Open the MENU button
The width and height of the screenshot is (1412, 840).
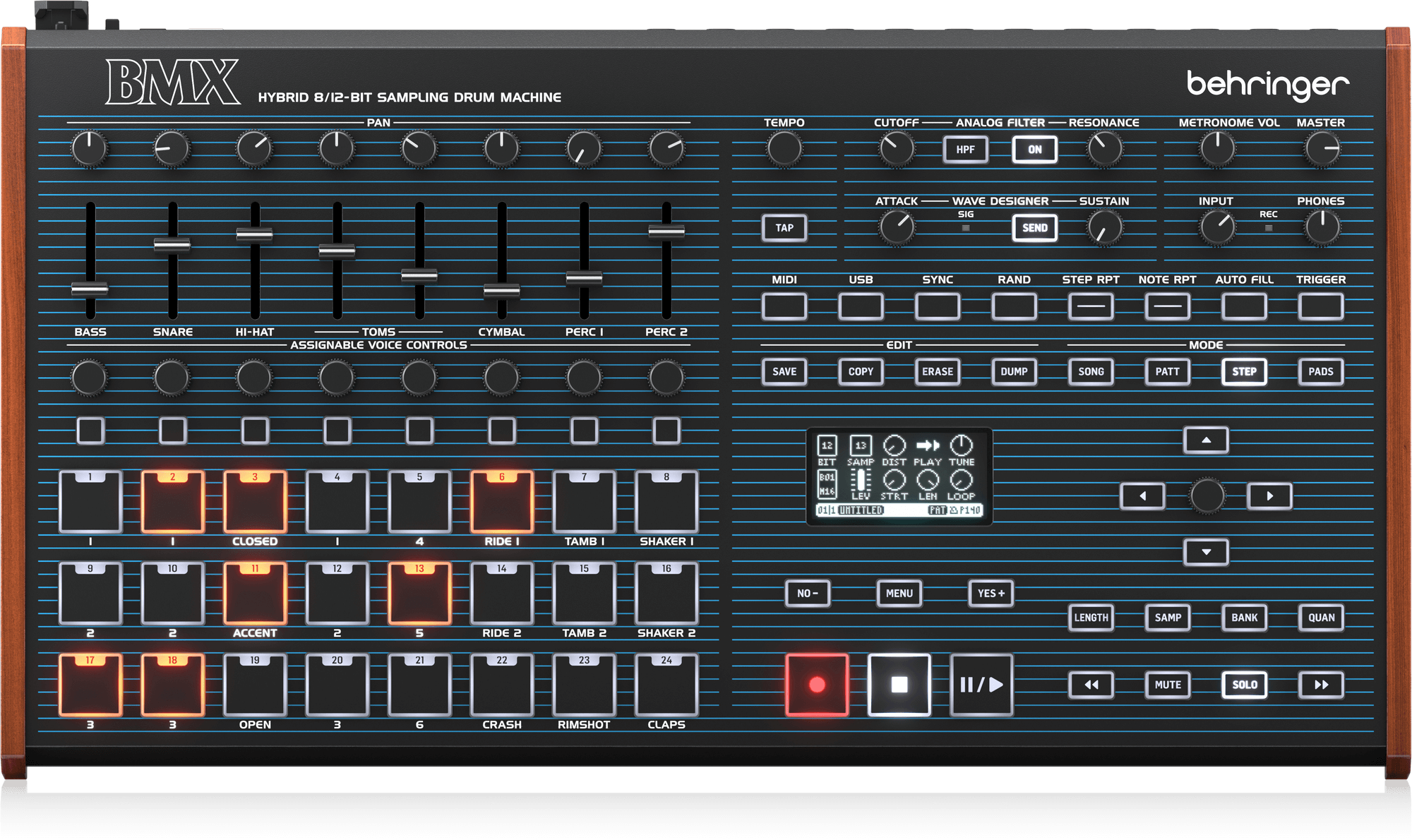899,594
